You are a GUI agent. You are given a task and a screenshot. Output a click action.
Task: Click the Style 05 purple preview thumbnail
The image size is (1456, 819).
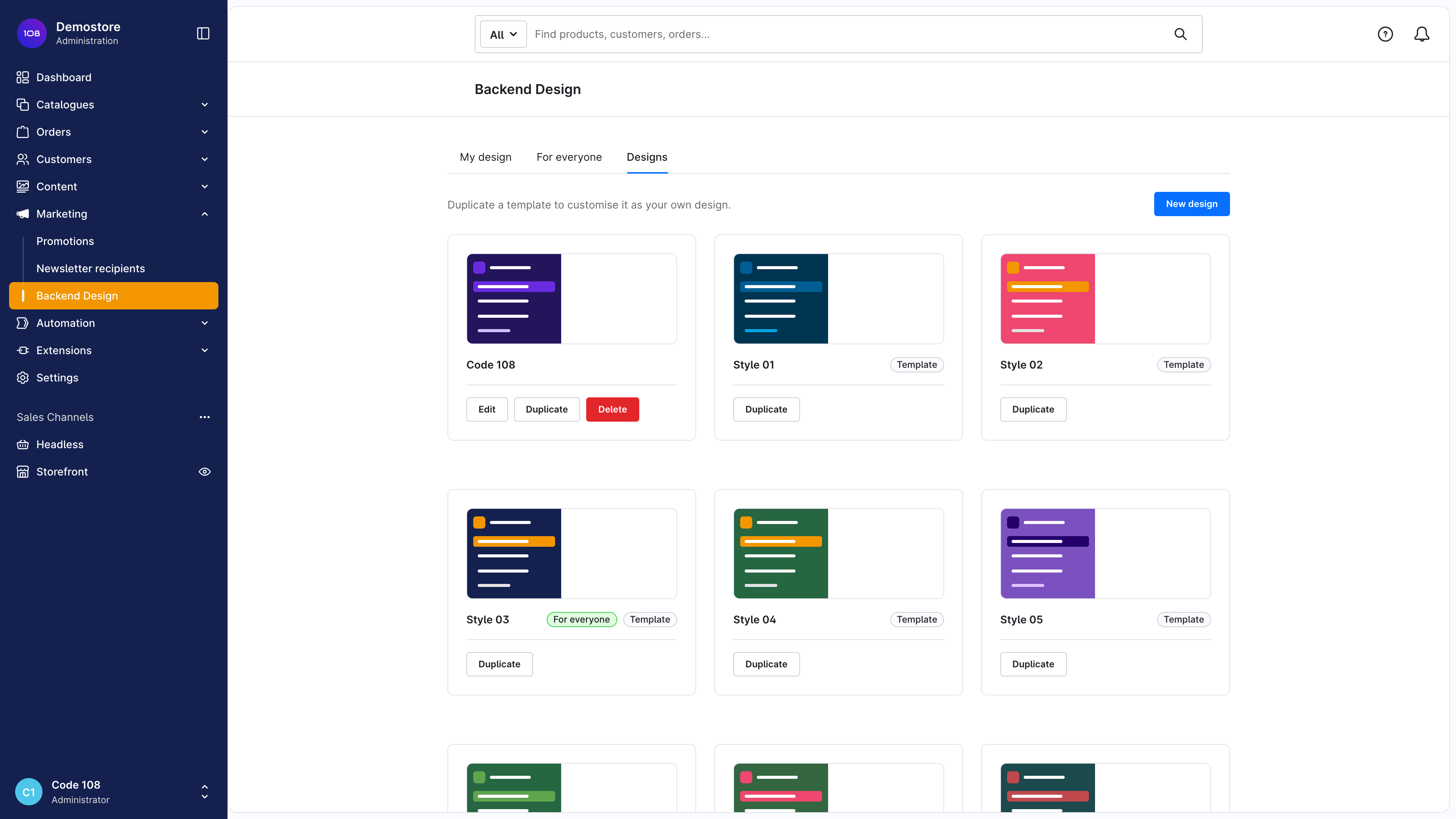pyautogui.click(x=1105, y=553)
